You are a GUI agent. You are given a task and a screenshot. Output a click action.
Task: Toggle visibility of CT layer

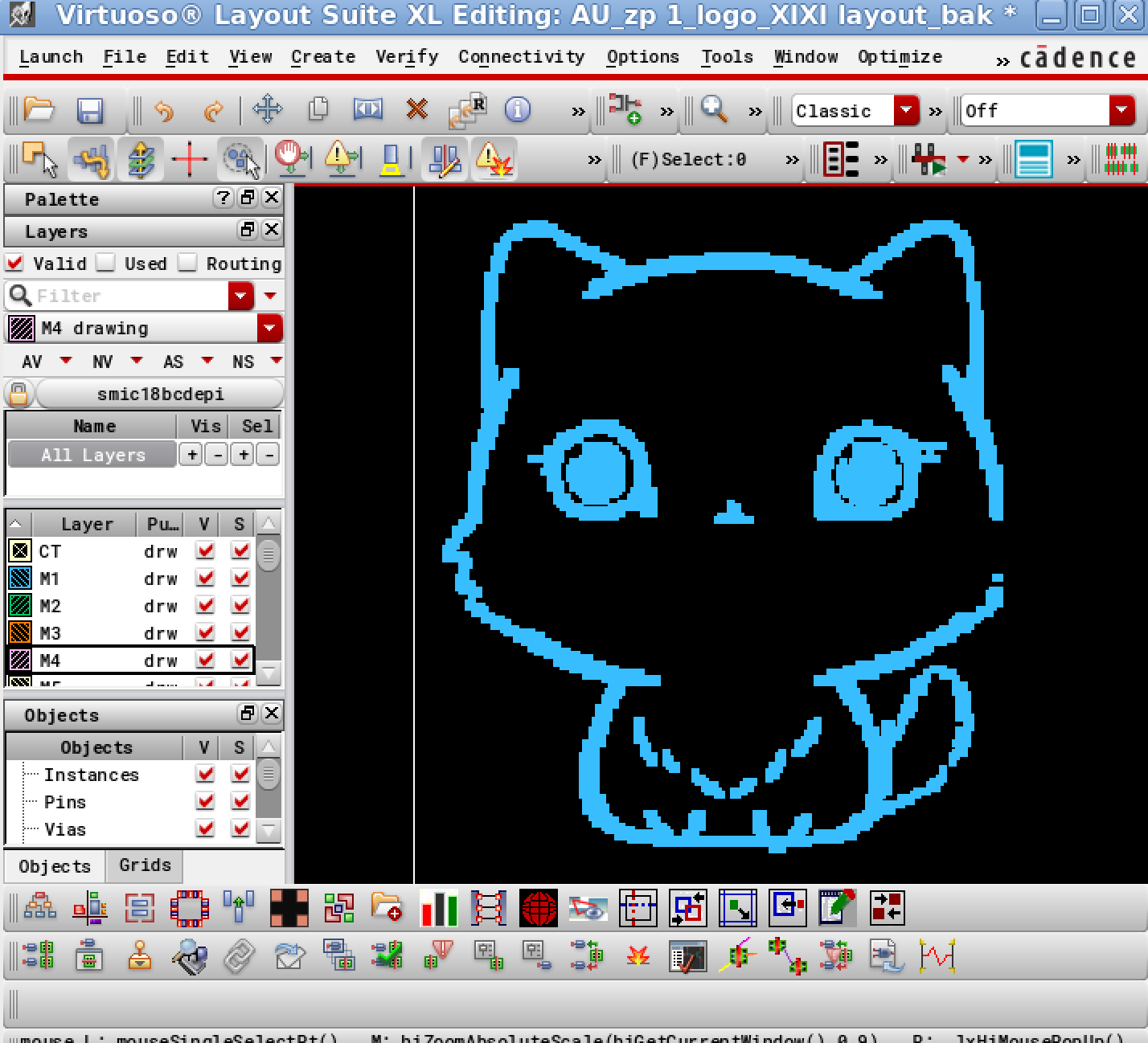click(x=205, y=550)
